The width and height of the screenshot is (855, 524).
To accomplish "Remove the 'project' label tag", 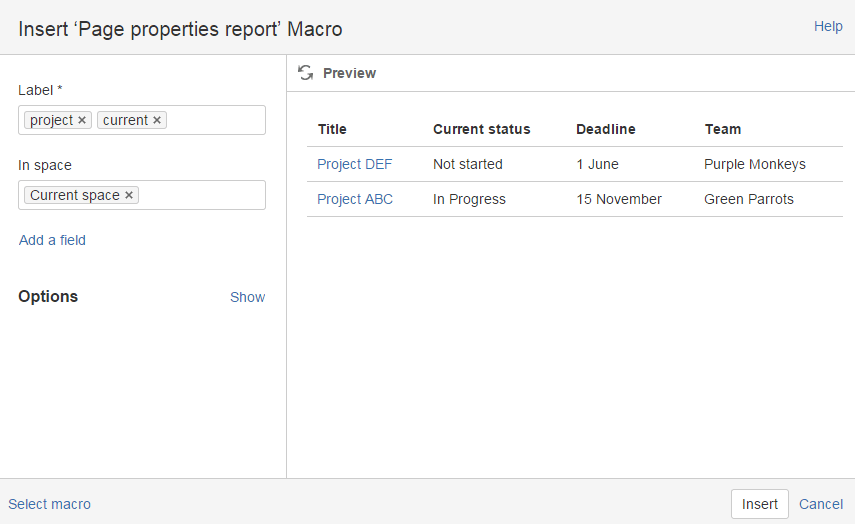I will 82,120.
